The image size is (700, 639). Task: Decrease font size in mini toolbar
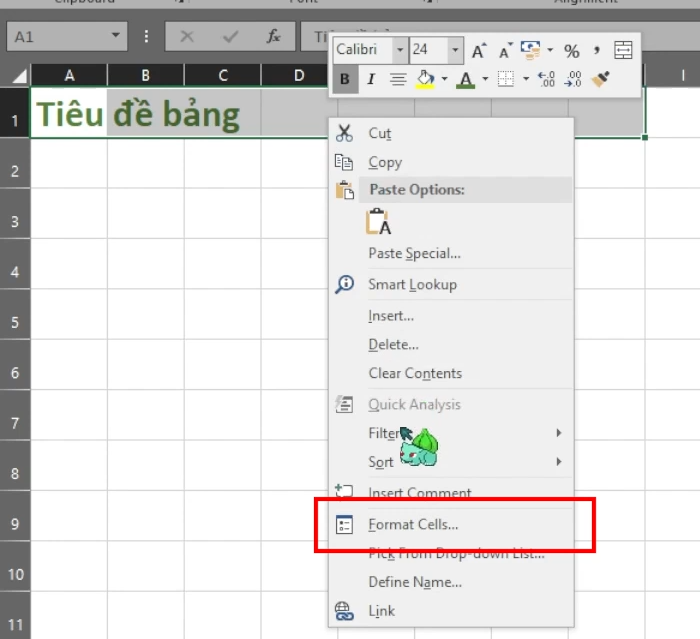click(505, 50)
